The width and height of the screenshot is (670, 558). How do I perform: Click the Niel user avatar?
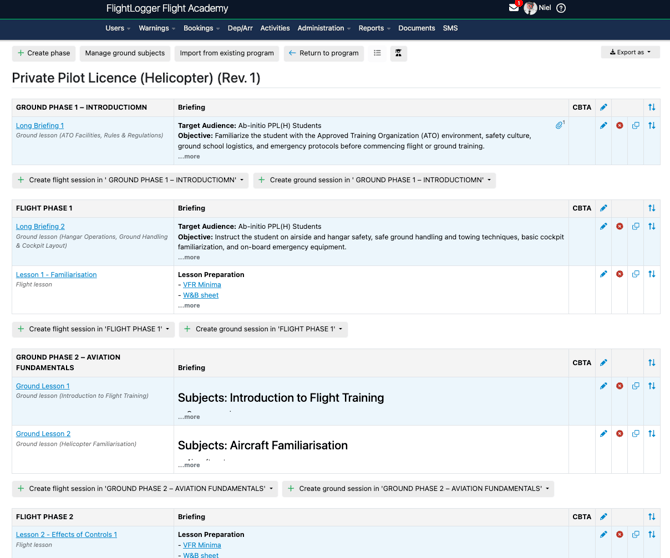pos(530,8)
